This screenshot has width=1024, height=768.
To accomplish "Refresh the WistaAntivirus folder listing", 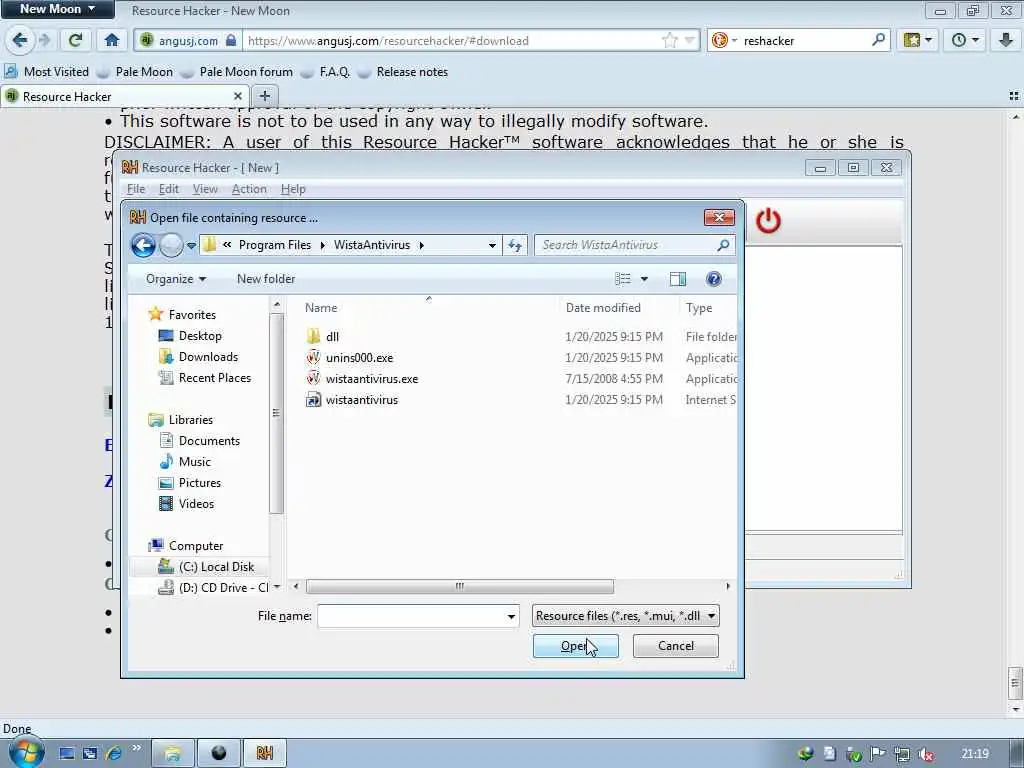I will click(x=515, y=246).
